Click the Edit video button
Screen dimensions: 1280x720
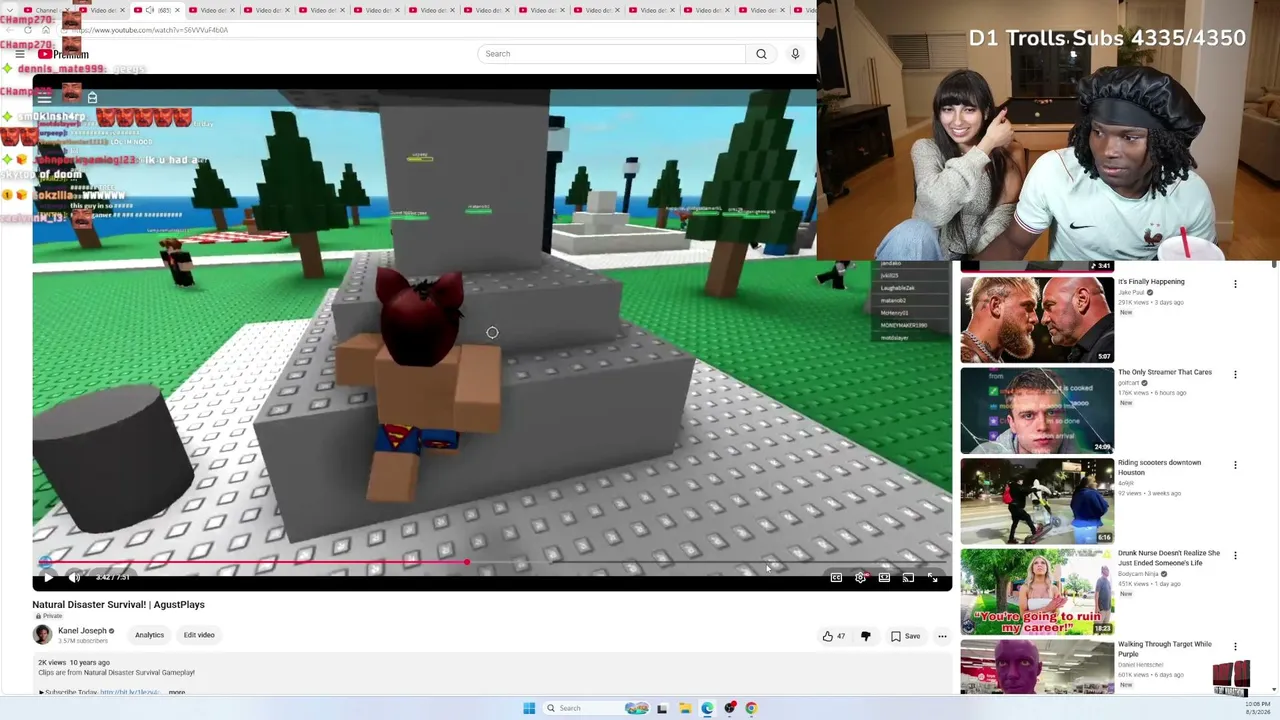pyautogui.click(x=199, y=635)
